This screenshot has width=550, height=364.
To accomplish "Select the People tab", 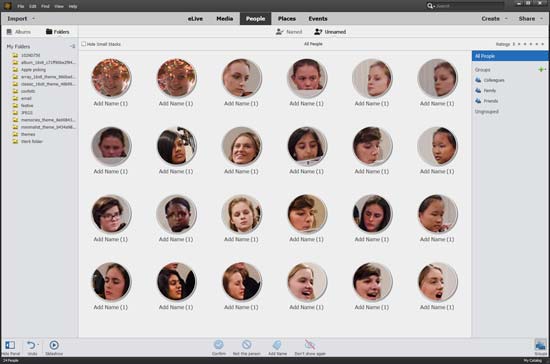I will (x=255, y=19).
